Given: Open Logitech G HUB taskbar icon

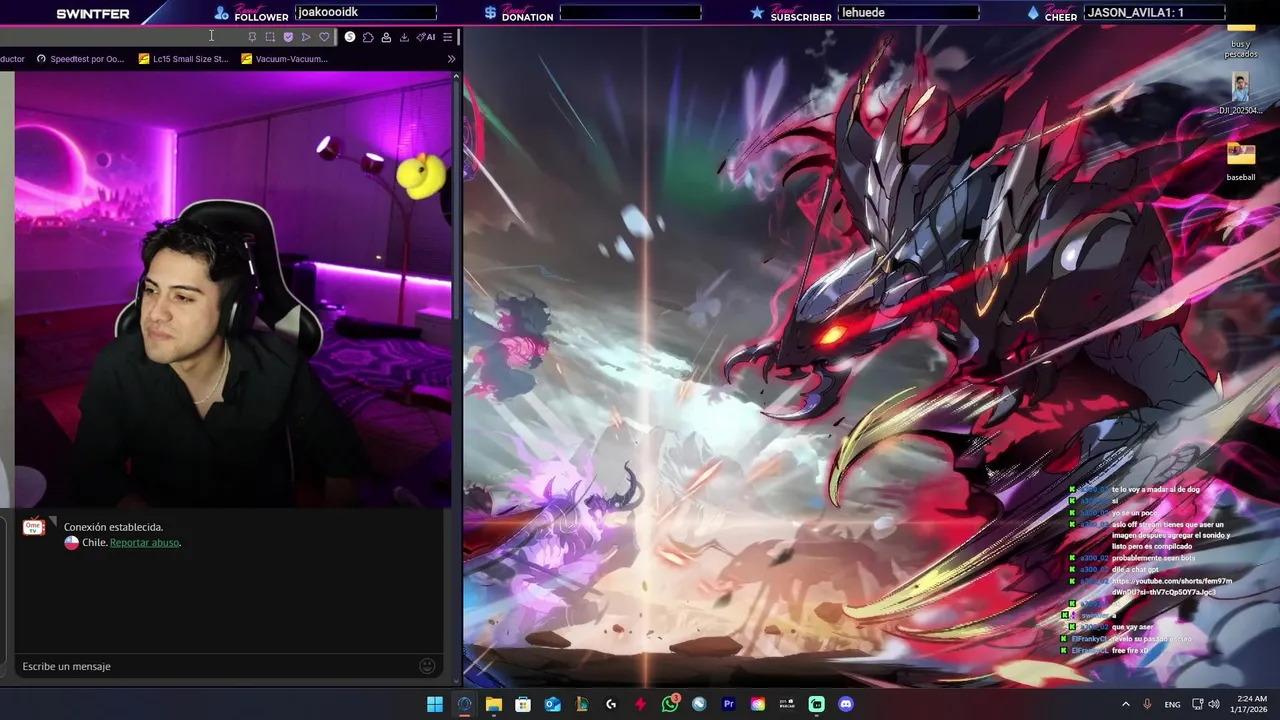Looking at the screenshot, I should [611, 704].
